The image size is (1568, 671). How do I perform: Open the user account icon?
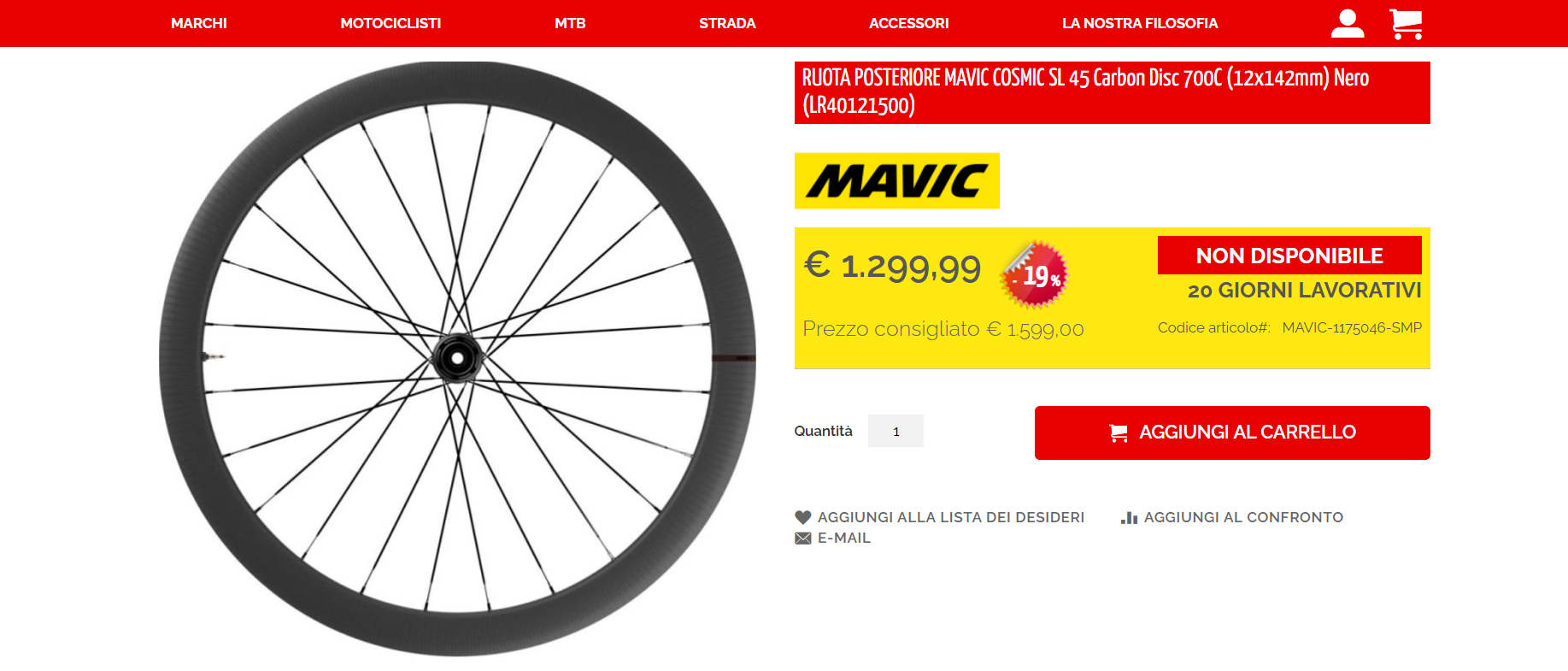[x=1347, y=23]
